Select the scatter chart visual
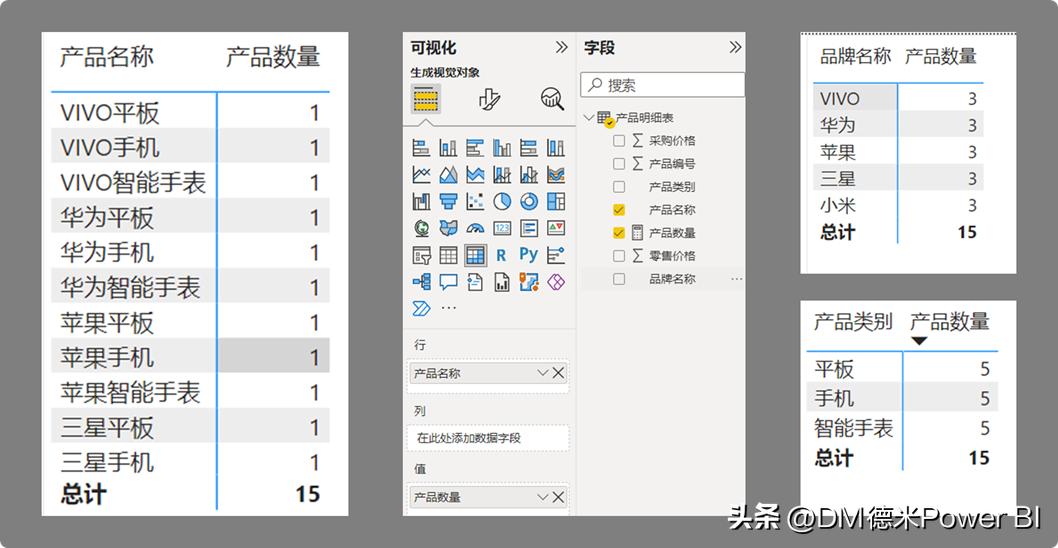 (475, 201)
